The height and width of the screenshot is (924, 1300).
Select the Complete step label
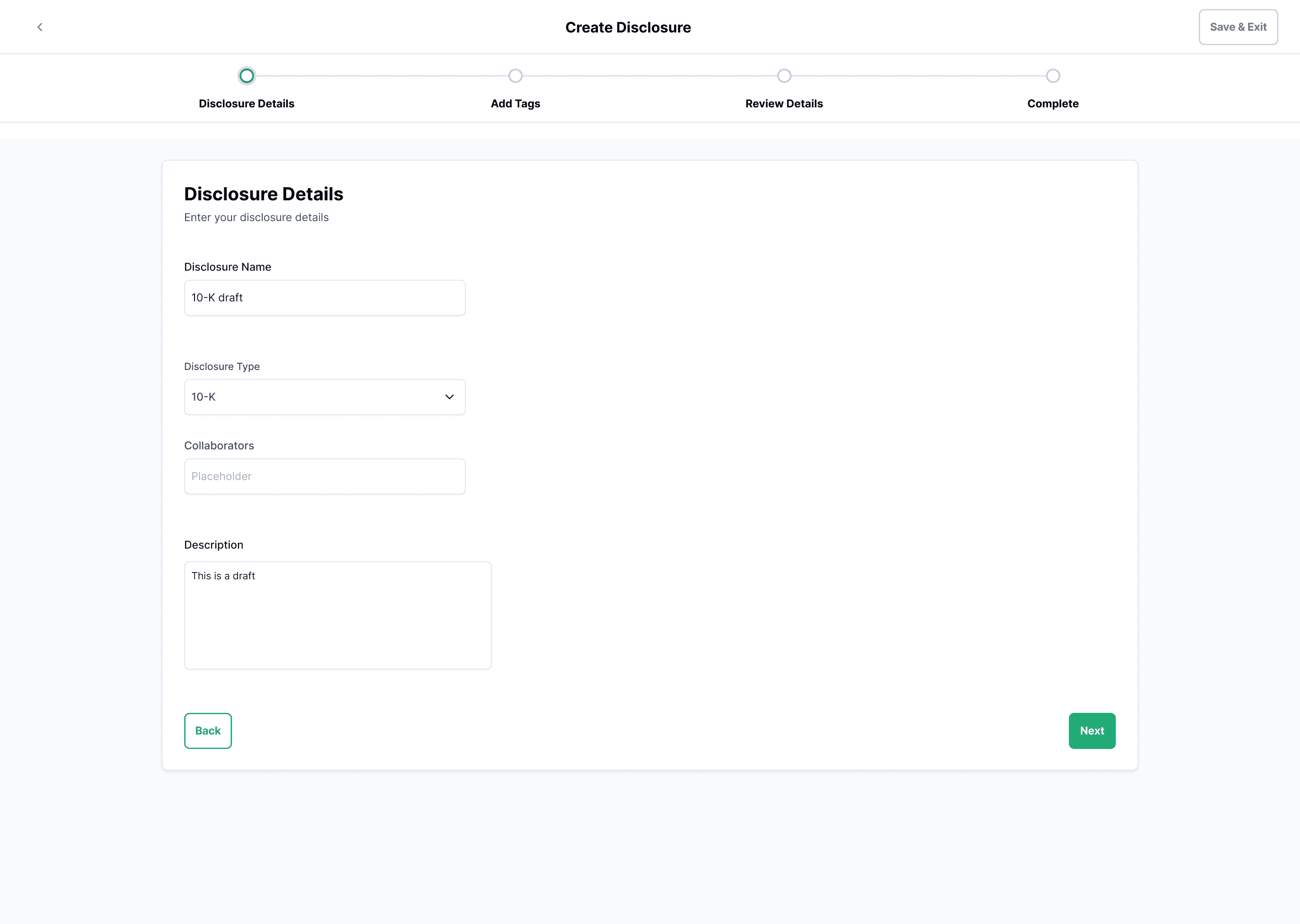click(1052, 104)
